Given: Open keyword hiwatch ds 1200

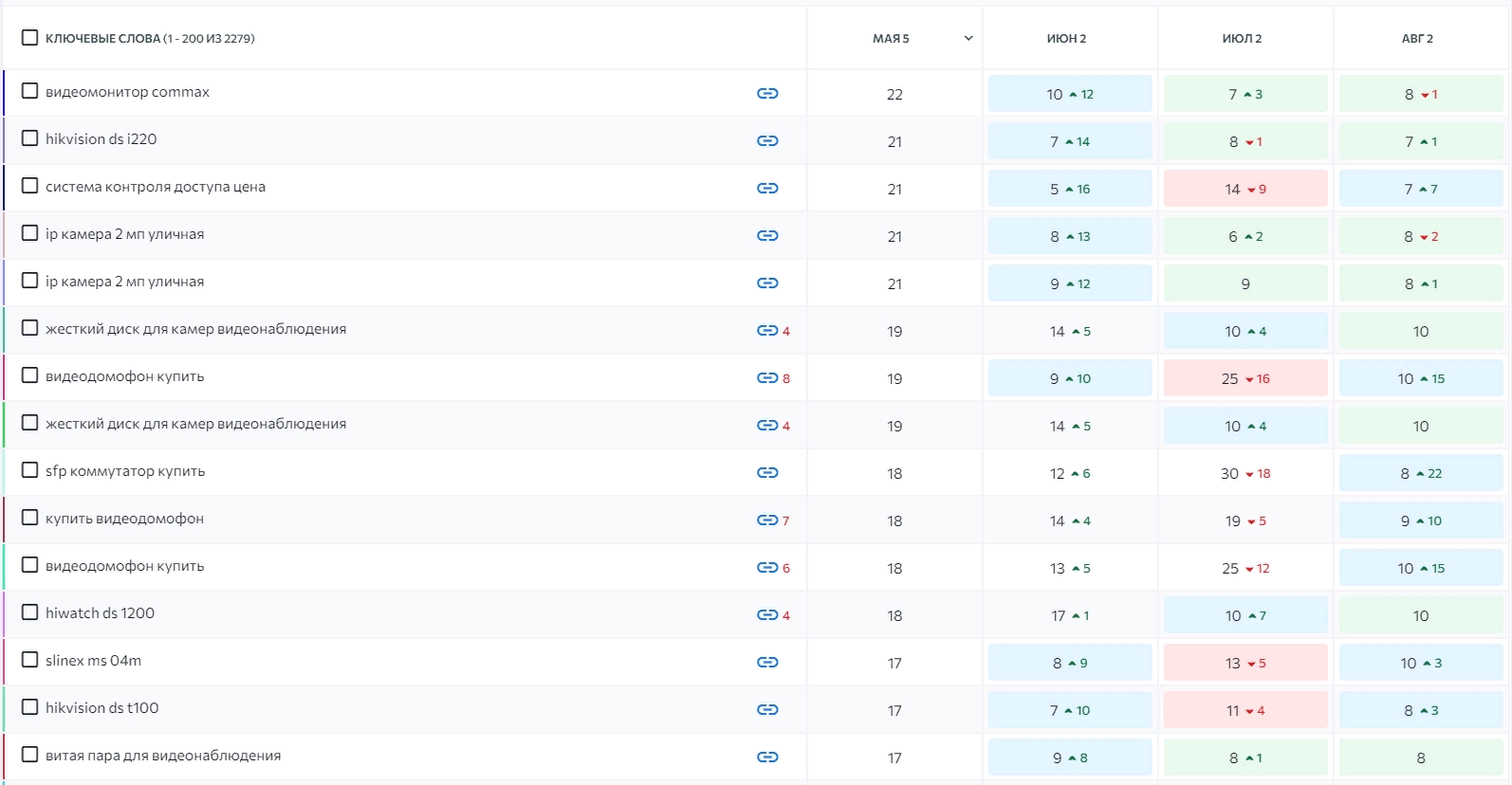Looking at the screenshot, I should tap(100, 613).
